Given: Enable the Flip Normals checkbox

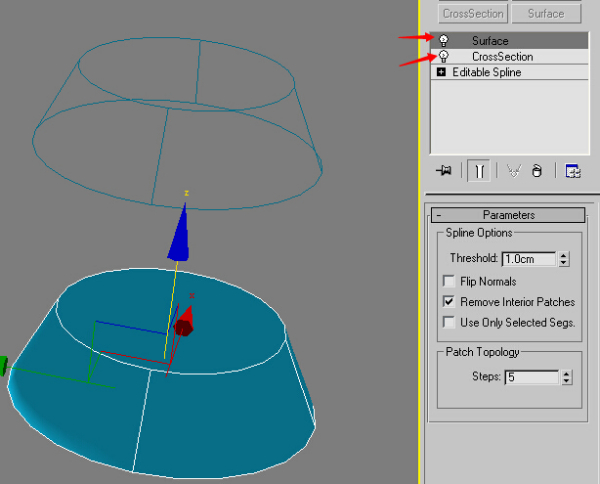Looking at the screenshot, I should coord(448,281).
